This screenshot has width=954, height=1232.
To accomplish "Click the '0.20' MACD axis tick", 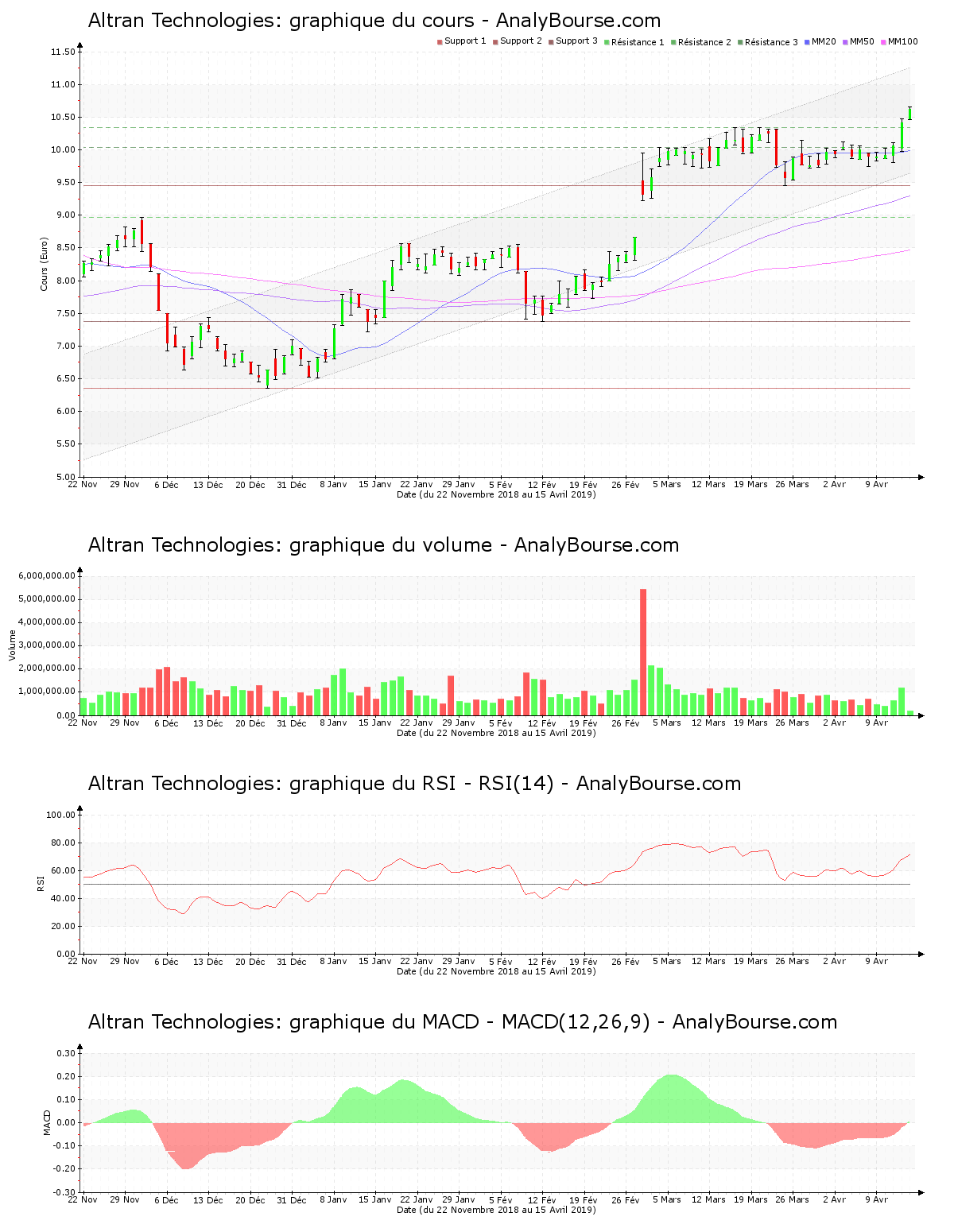I will click(x=66, y=1076).
